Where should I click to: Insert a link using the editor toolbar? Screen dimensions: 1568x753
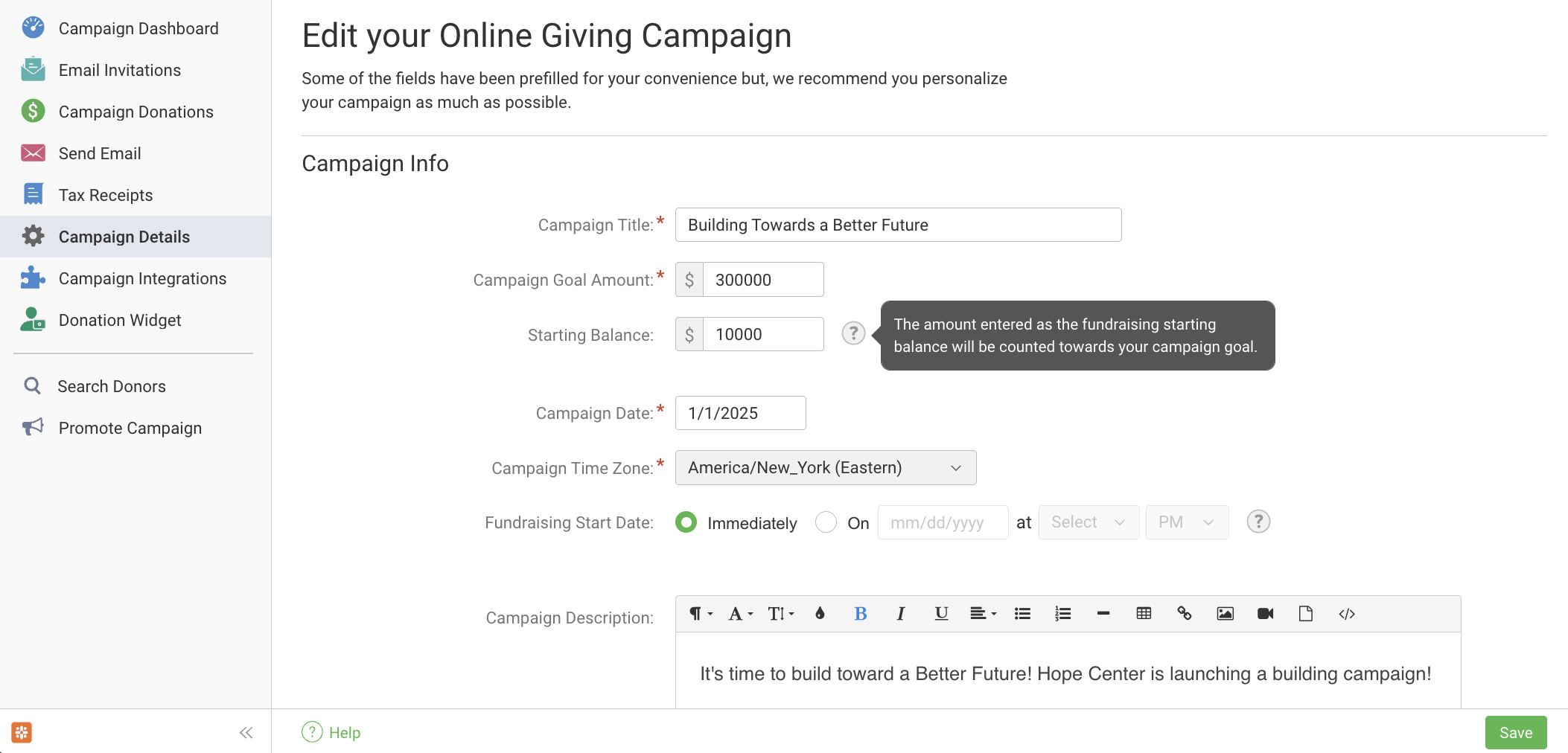(x=1185, y=614)
